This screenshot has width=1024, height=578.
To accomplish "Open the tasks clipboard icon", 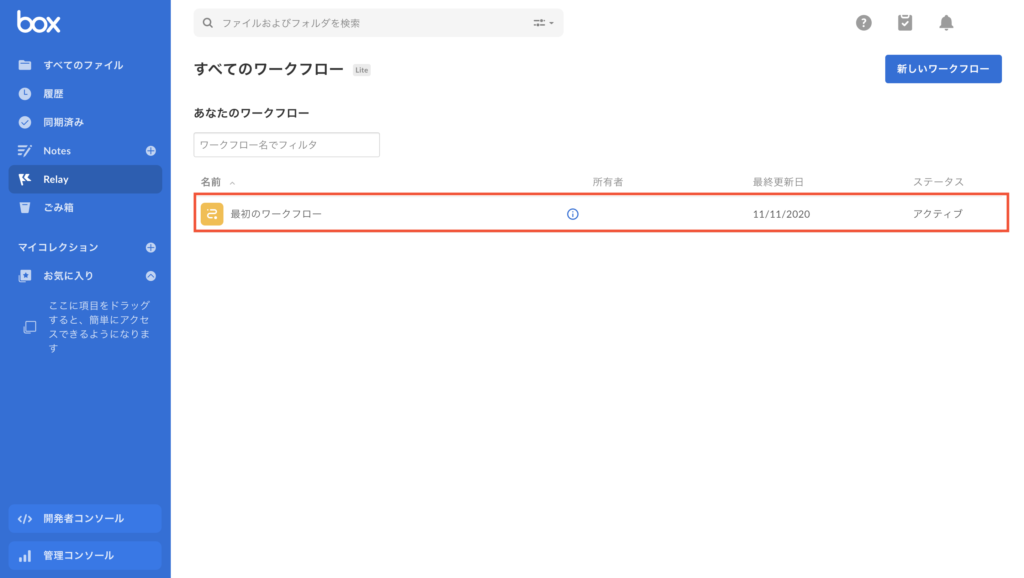I will click(904, 23).
